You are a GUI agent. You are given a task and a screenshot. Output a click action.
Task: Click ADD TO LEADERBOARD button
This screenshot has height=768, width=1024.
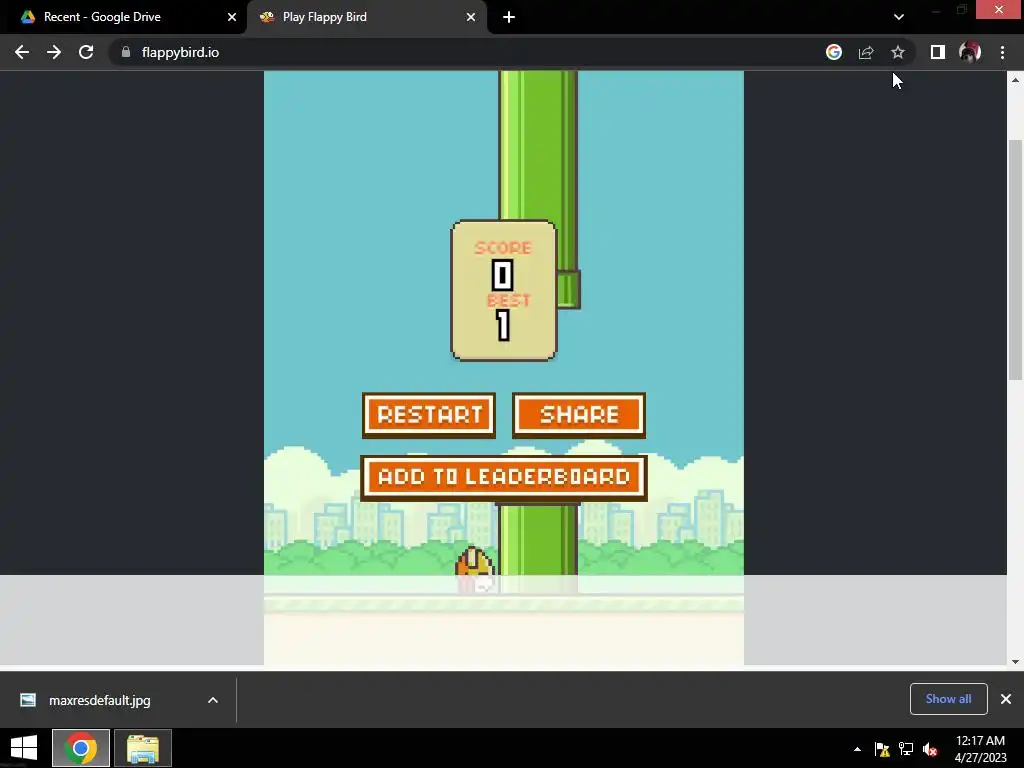tap(504, 477)
